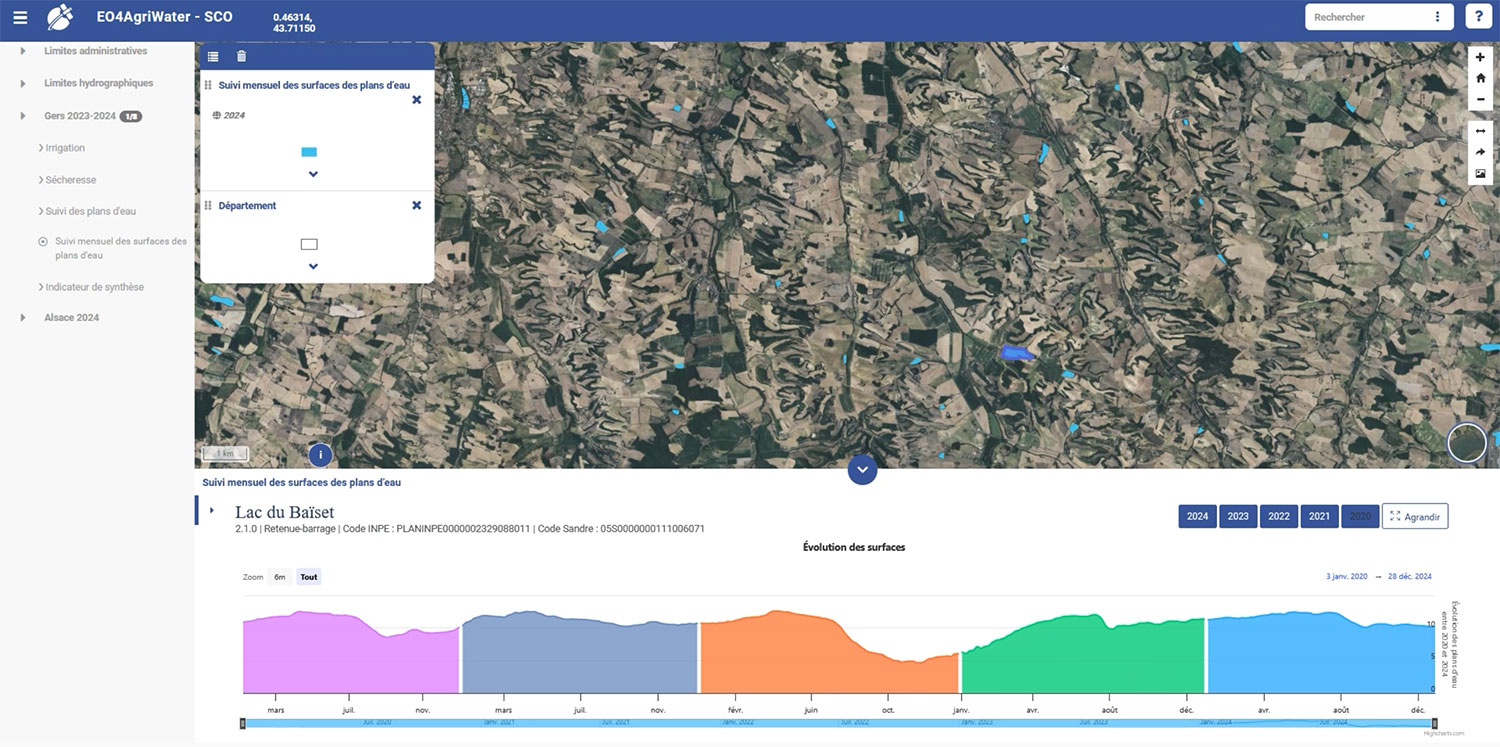Click the Agrandir button
The height and width of the screenshot is (747, 1500).
(x=1414, y=516)
